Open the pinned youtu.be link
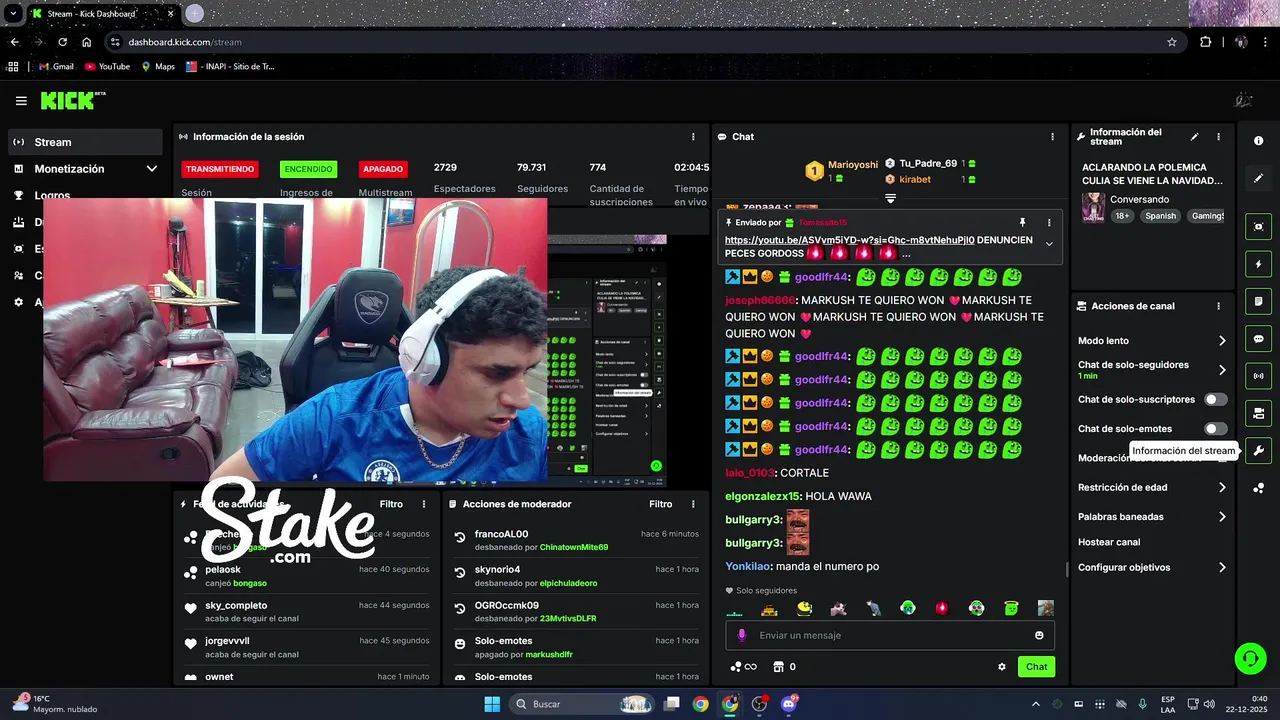Image resolution: width=1280 pixels, height=720 pixels. 849,240
